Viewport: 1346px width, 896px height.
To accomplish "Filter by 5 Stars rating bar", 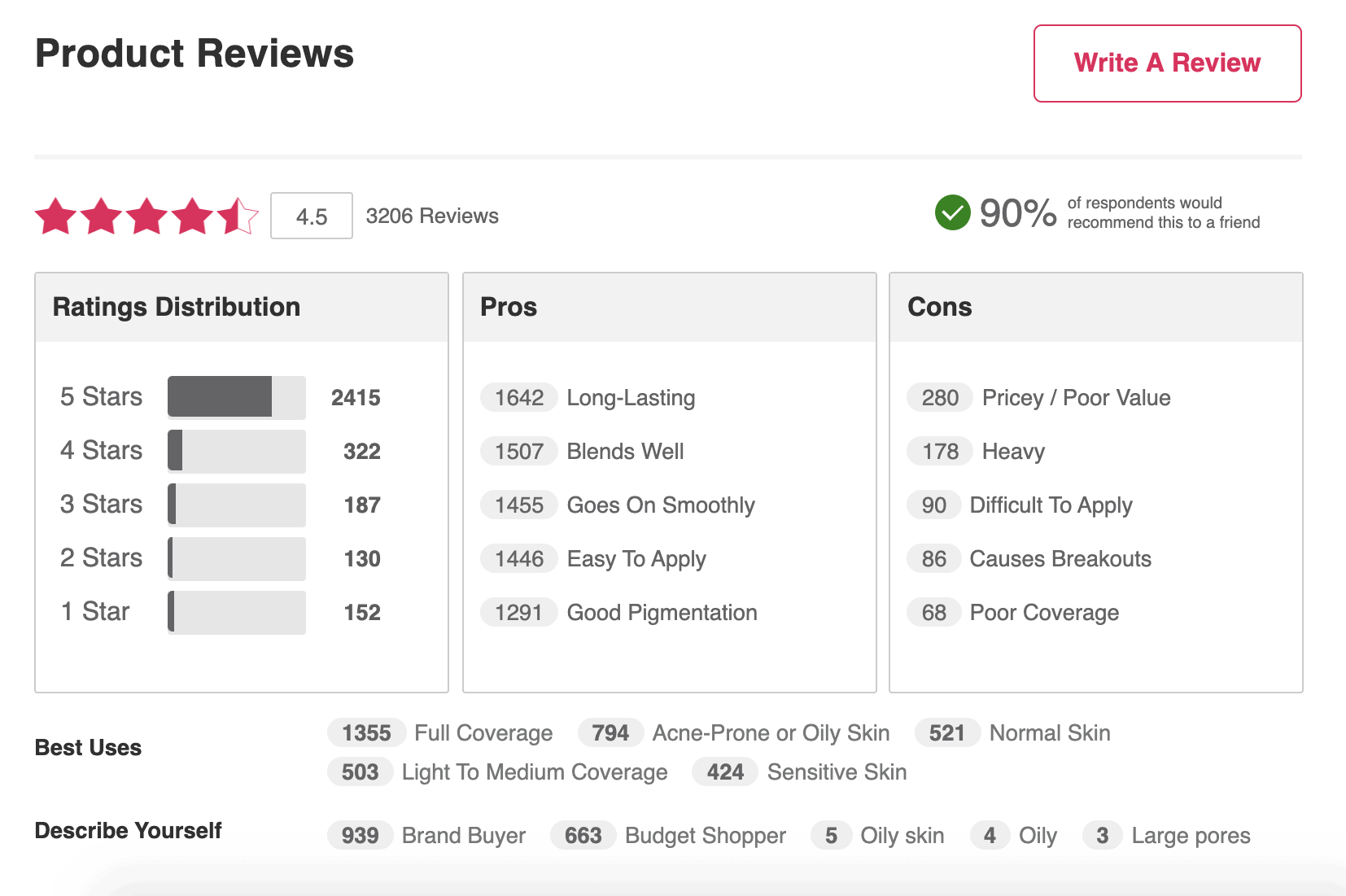I will click(x=236, y=397).
